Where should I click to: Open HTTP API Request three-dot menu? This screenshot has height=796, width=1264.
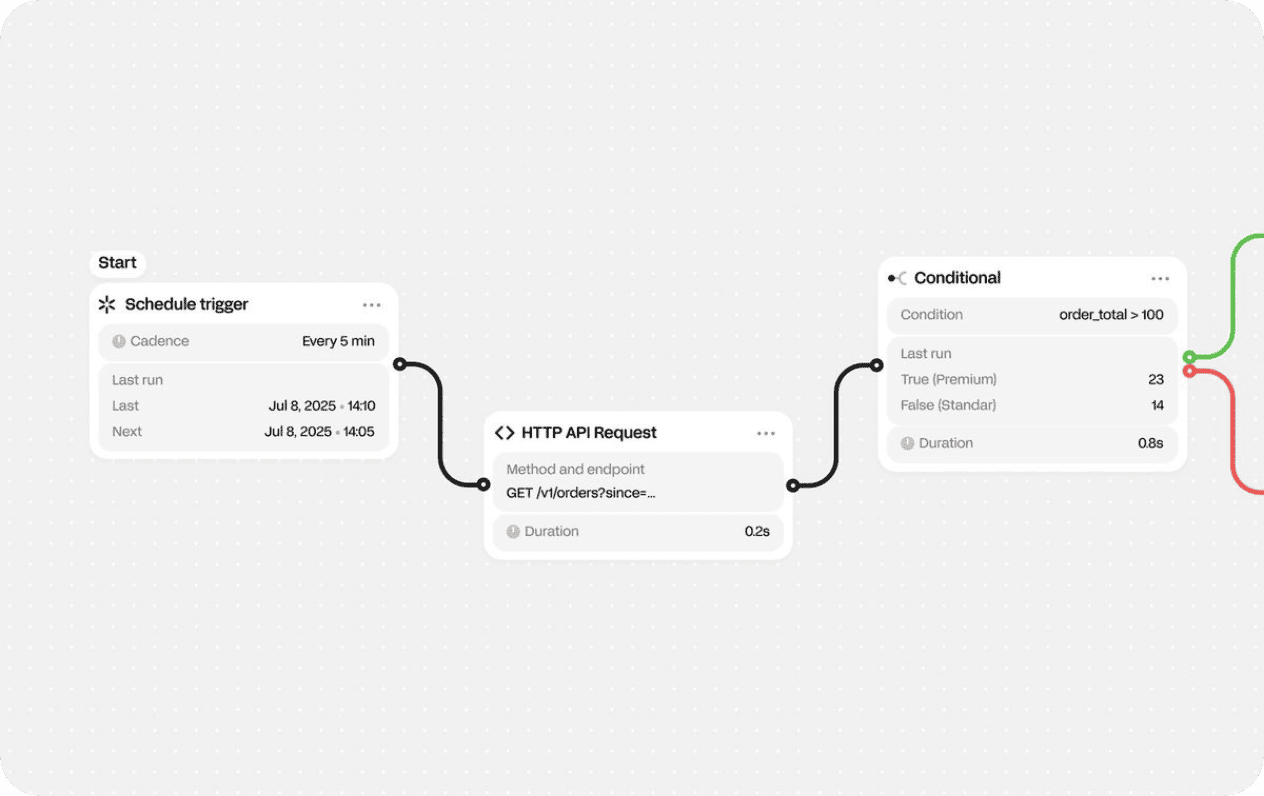[x=766, y=433]
